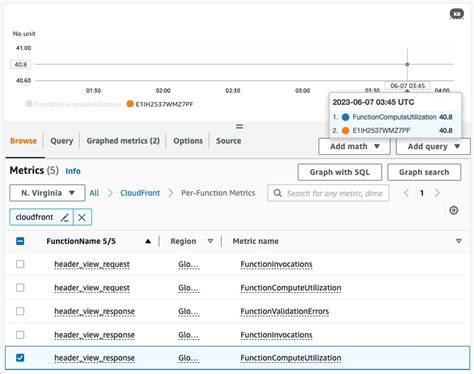
Task: Open the metrics table settings gear
Action: pyautogui.click(x=454, y=210)
